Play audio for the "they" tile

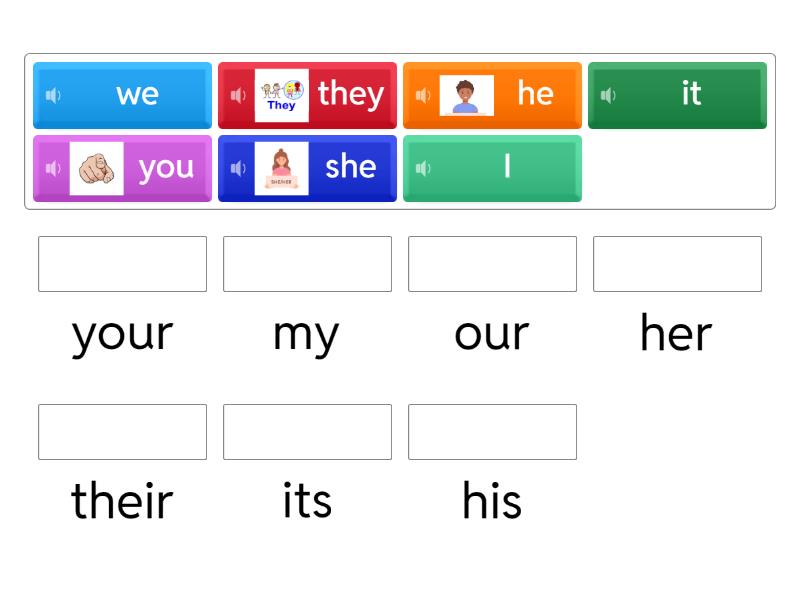[237, 95]
